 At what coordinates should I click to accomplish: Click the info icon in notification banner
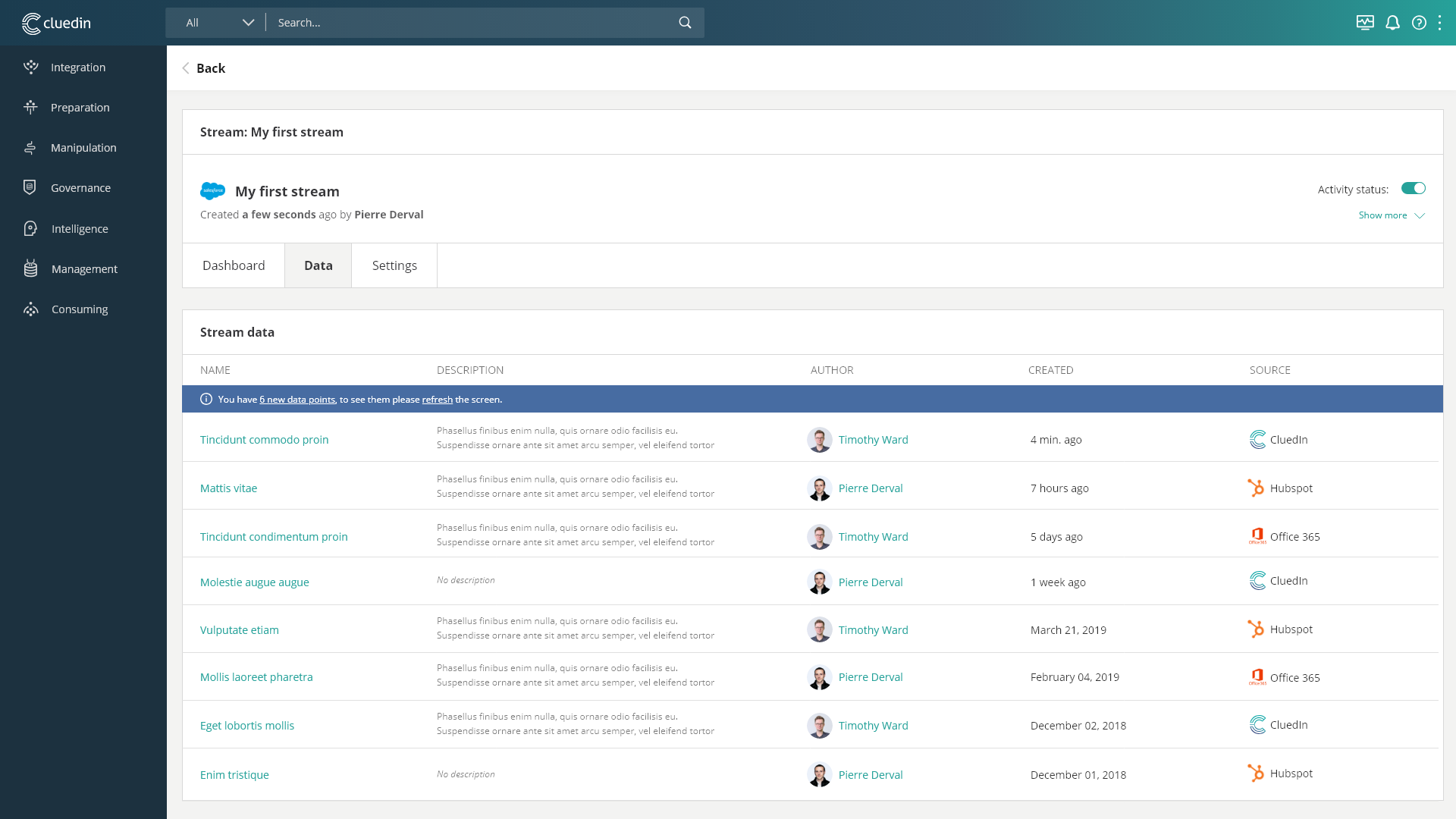coord(206,399)
